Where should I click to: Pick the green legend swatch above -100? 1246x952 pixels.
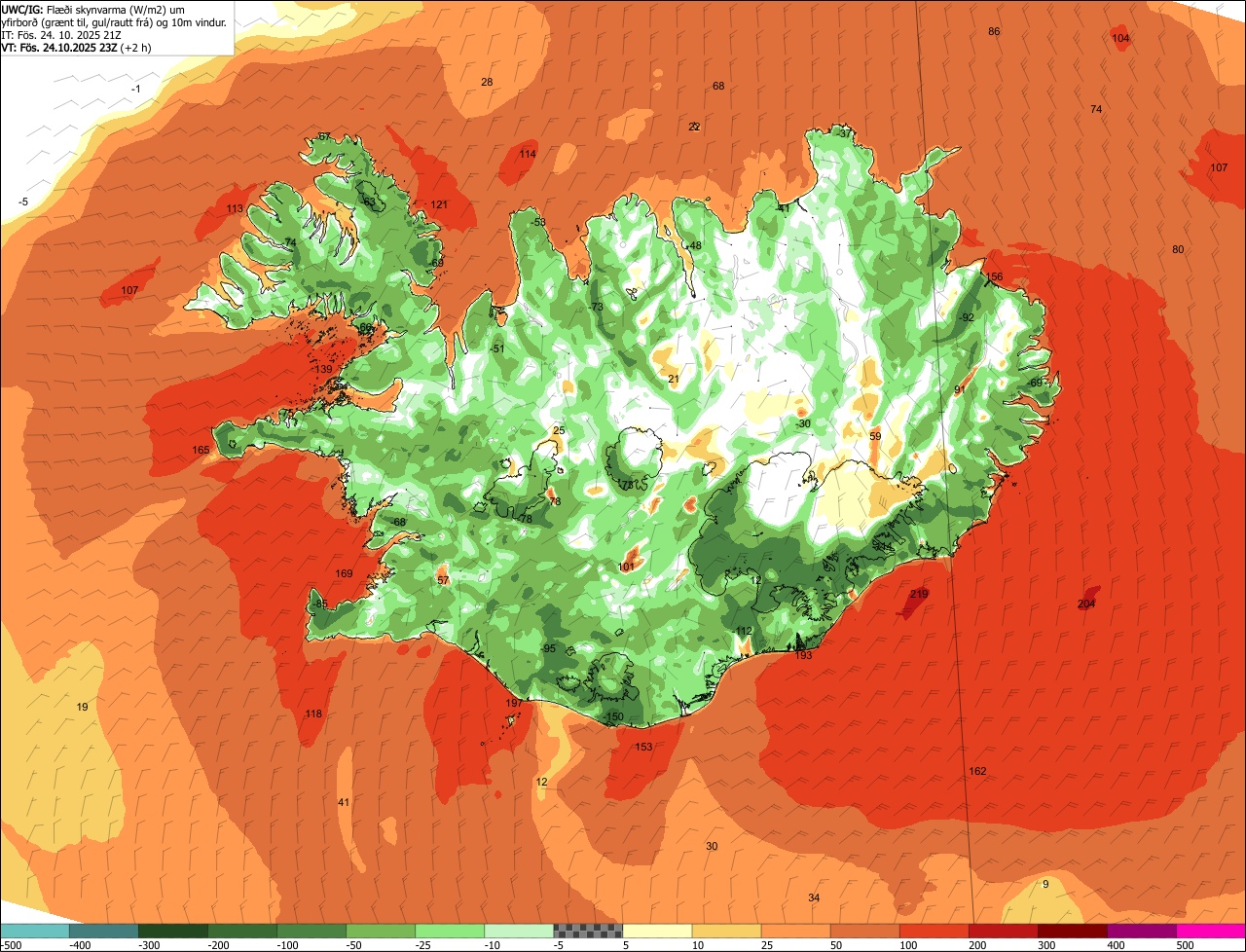coord(311,932)
